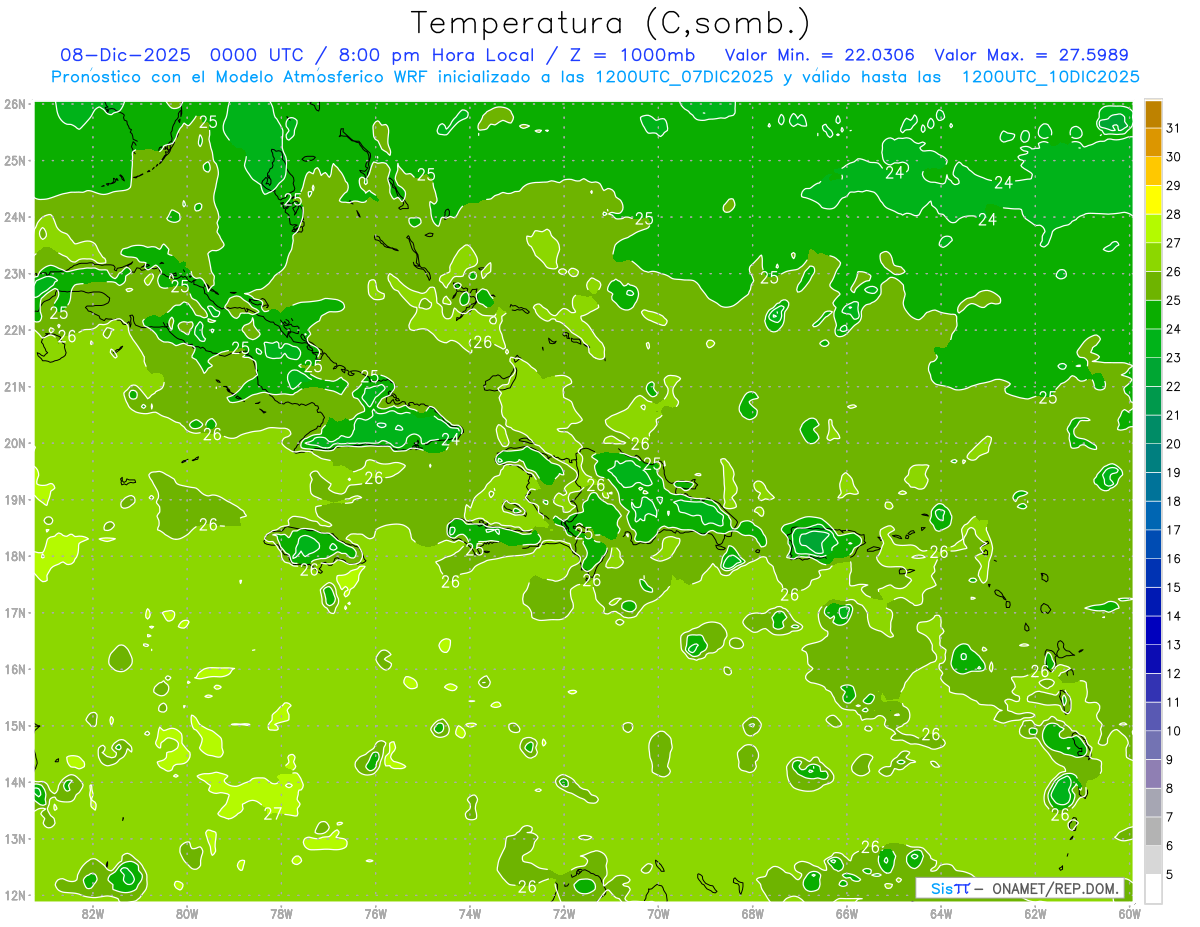Click "Valor Max. = 27.5989" readout
The width and height of the screenshot is (1200, 927).
click(x=1033, y=55)
